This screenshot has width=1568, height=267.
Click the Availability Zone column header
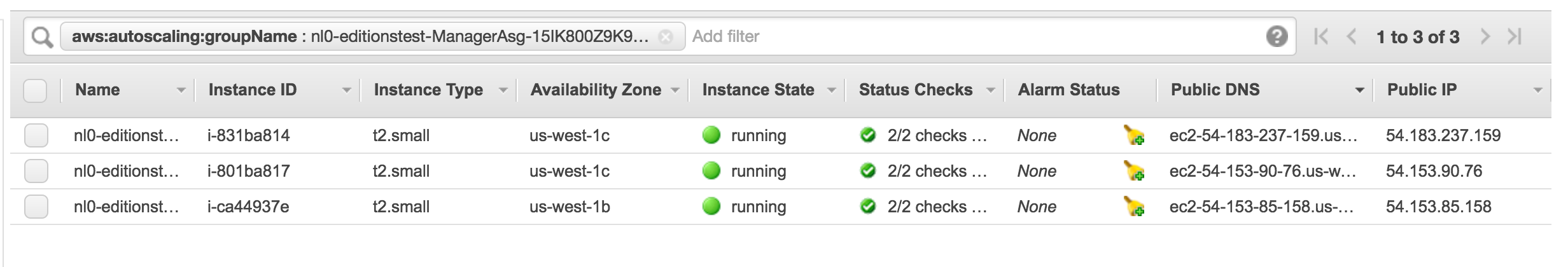click(596, 90)
